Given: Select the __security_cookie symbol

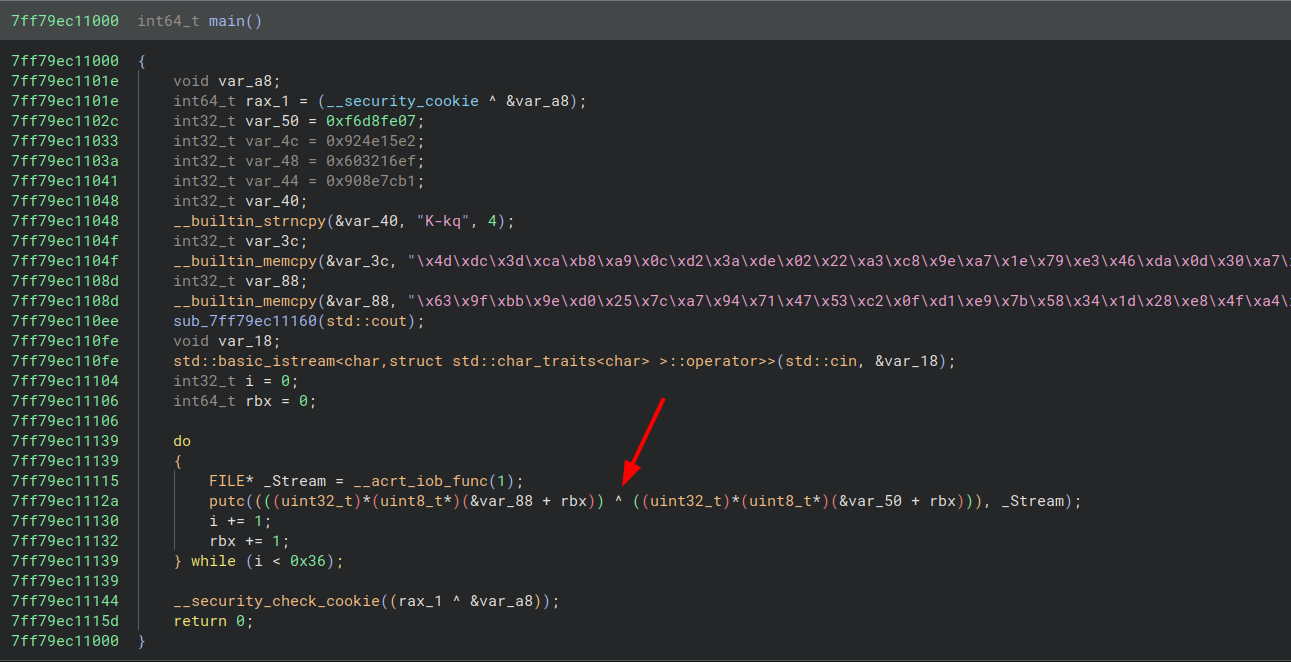Looking at the screenshot, I should pyautogui.click(x=401, y=100).
